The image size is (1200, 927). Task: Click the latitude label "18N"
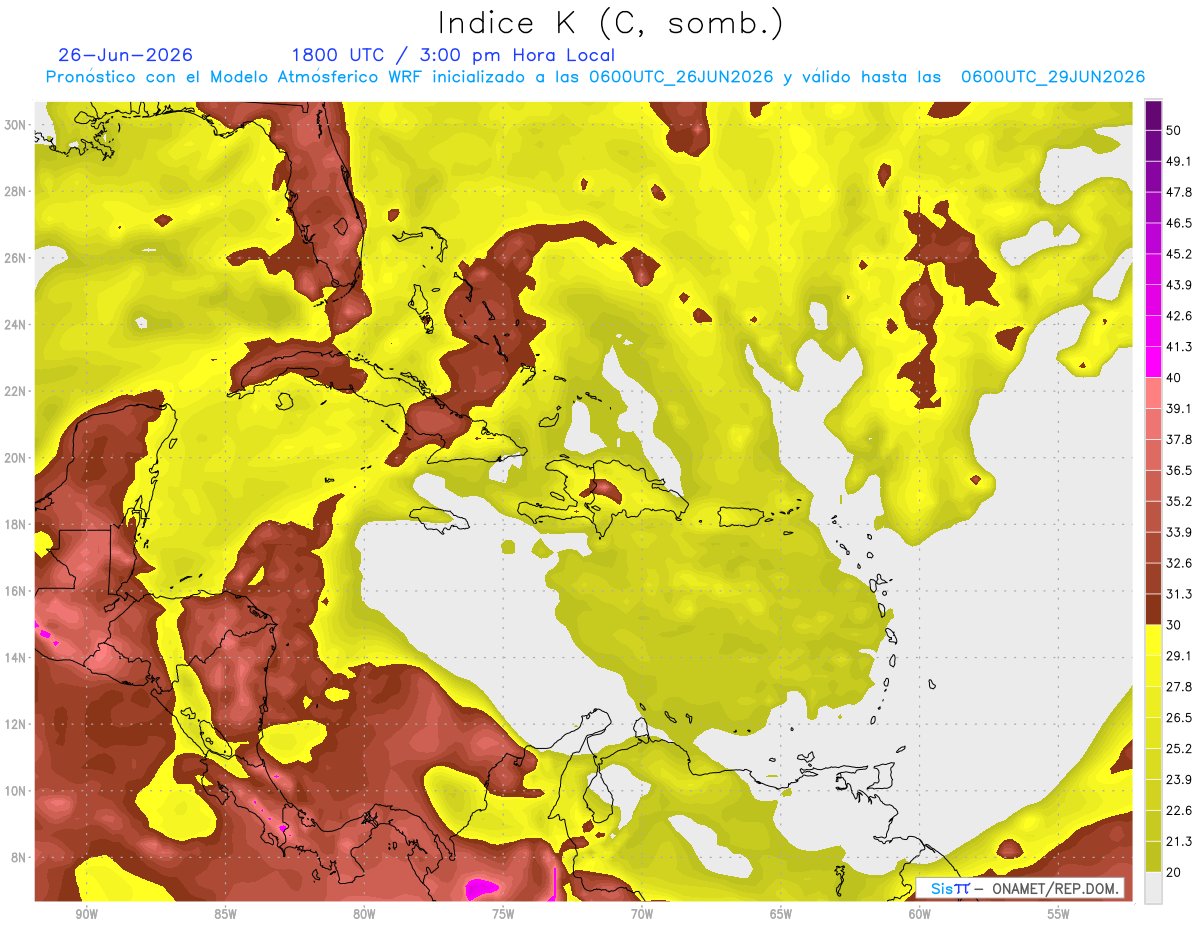point(15,524)
